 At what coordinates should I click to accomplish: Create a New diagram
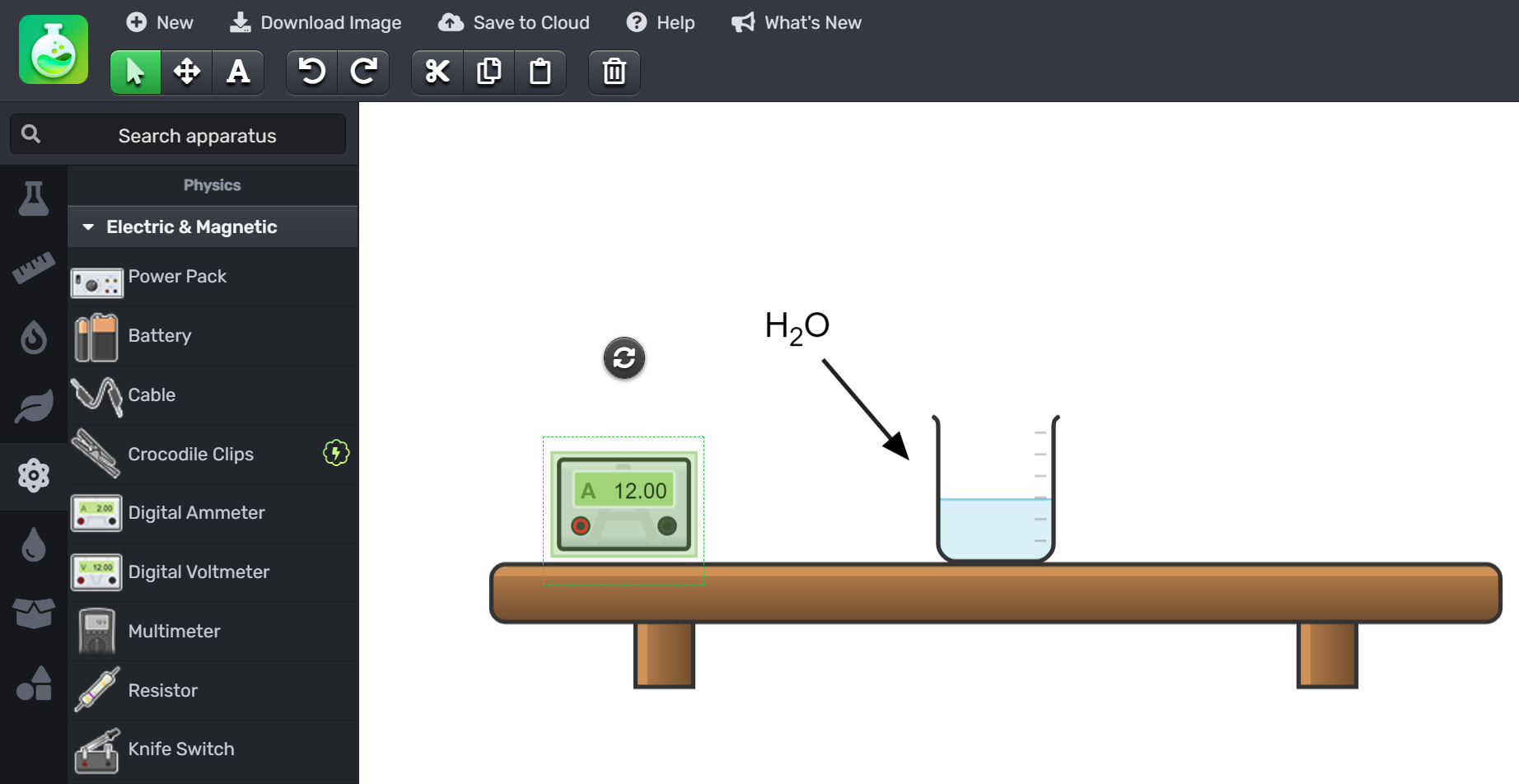(x=160, y=23)
